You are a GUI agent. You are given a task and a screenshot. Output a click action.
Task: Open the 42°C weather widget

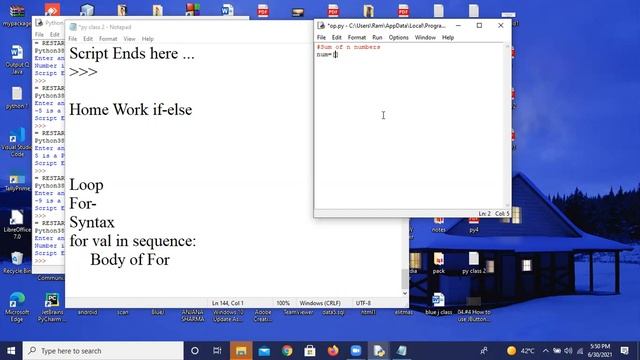coord(520,351)
